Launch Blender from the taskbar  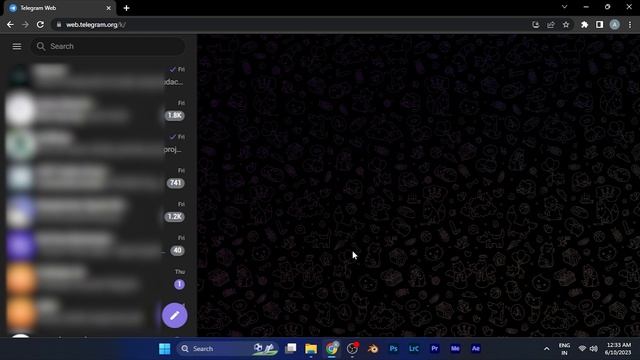373,349
